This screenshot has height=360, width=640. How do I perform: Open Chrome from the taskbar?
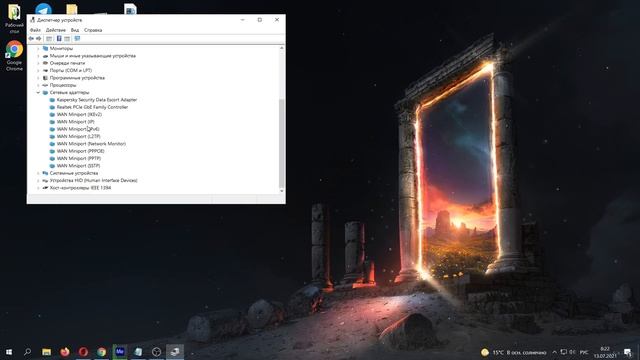pos(102,352)
